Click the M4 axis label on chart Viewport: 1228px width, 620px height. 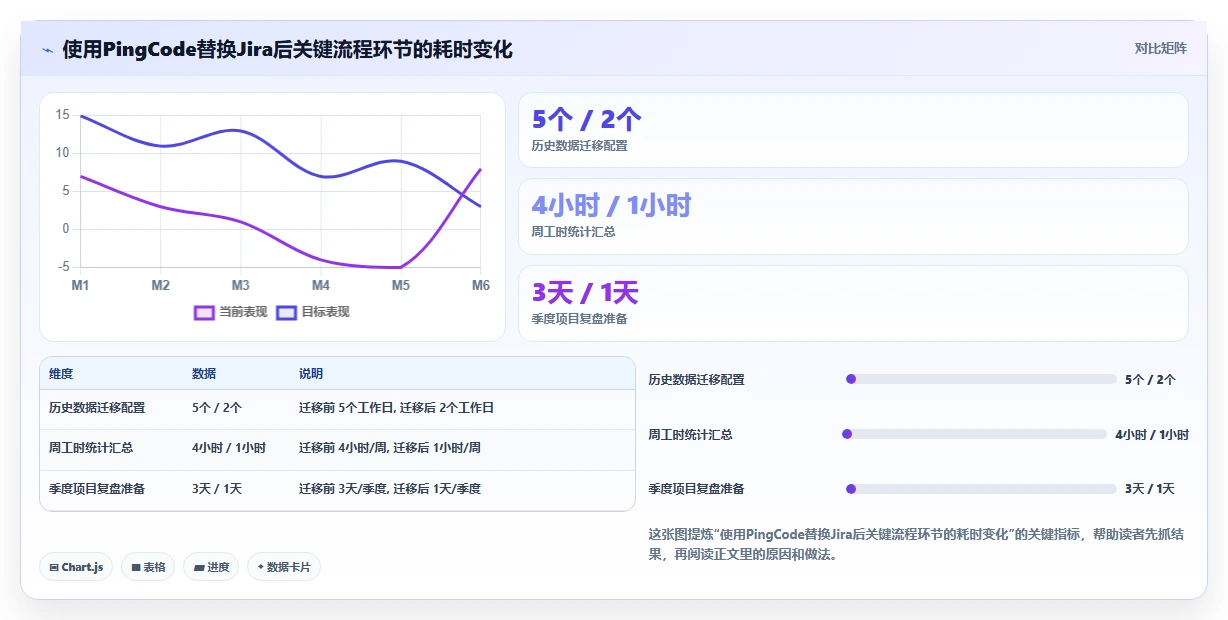pos(320,285)
